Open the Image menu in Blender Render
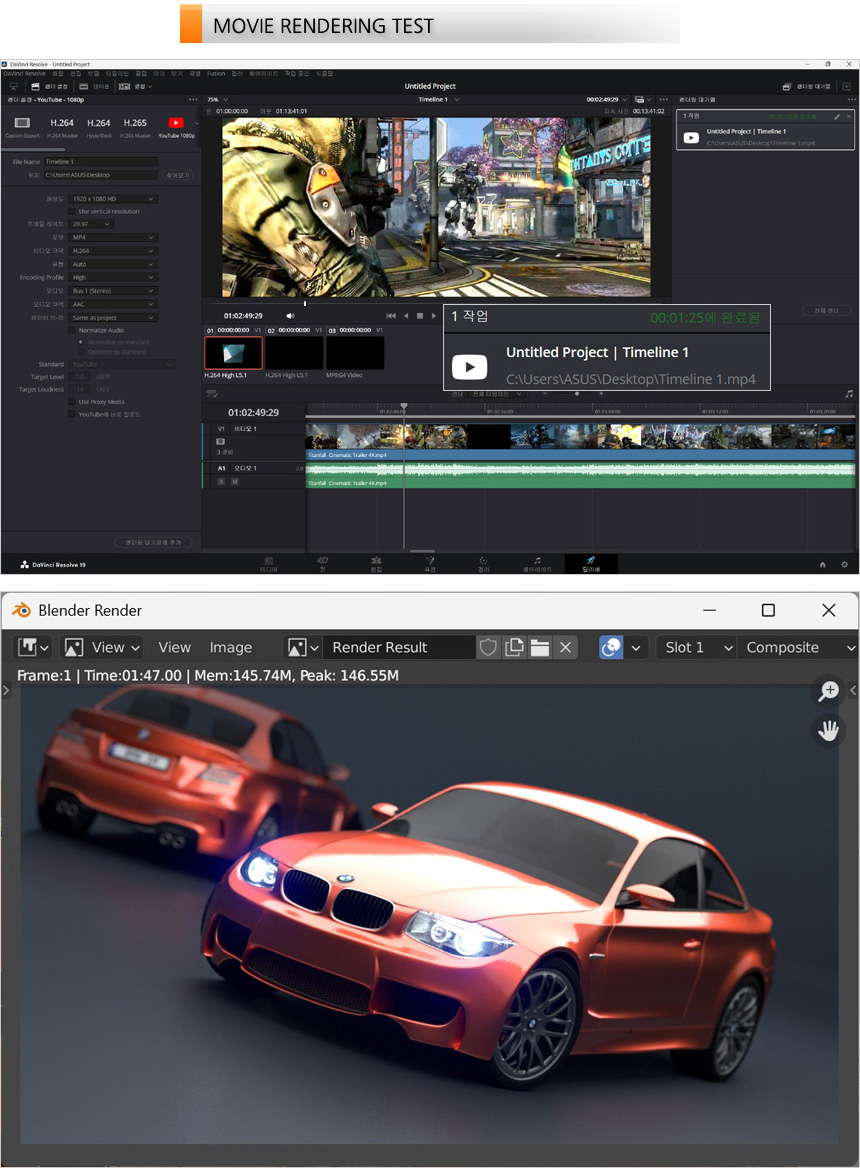 [x=230, y=648]
